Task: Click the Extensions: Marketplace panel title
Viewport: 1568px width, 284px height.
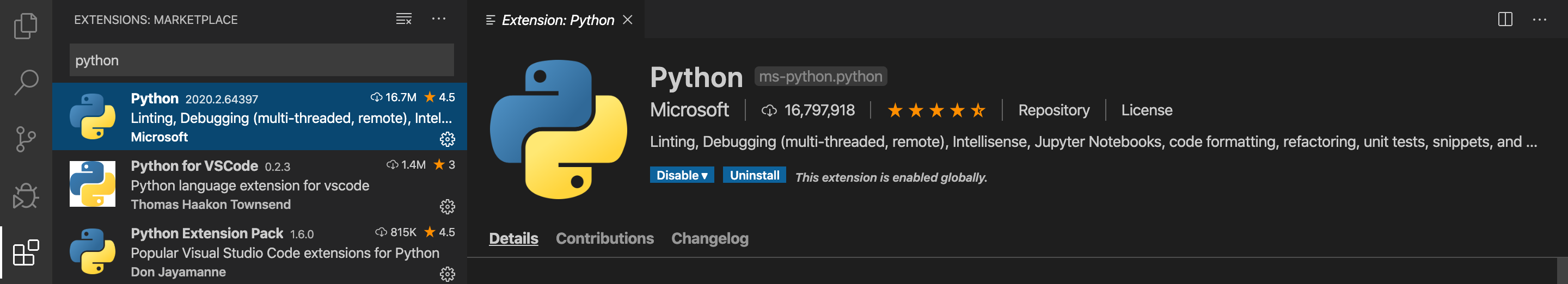Action: point(156,20)
